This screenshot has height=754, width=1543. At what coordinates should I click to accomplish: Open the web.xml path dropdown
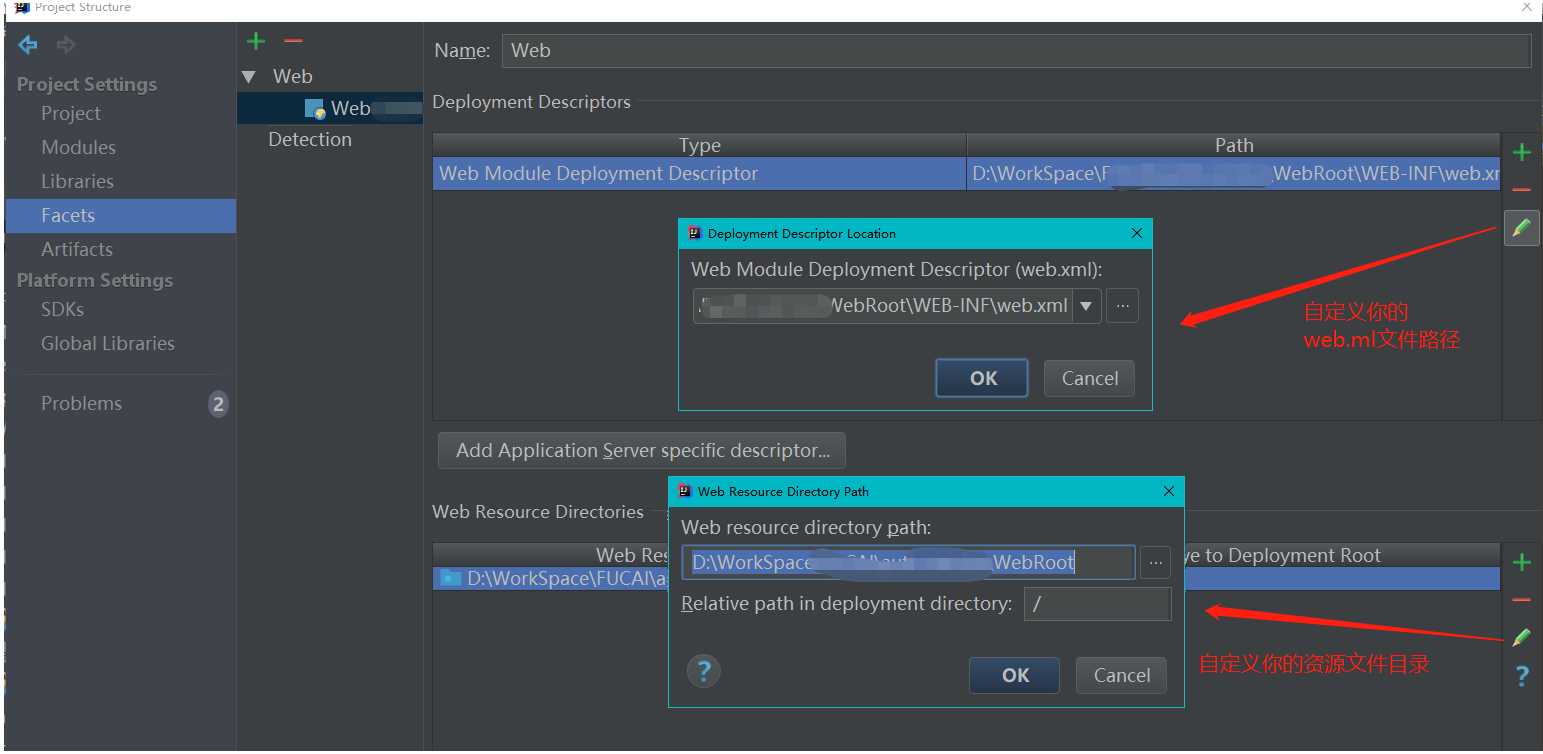click(x=1086, y=306)
